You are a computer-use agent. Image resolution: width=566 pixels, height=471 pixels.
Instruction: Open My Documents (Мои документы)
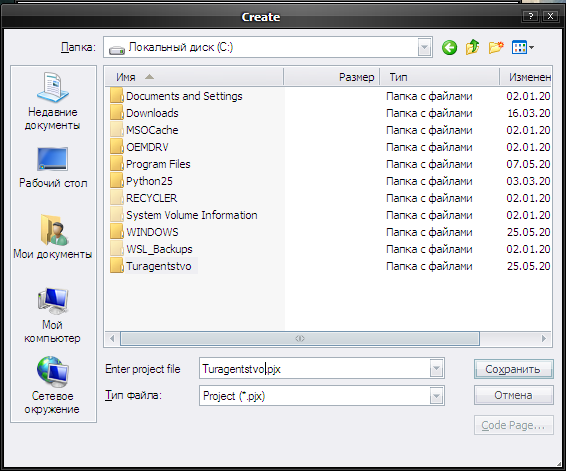(x=53, y=236)
